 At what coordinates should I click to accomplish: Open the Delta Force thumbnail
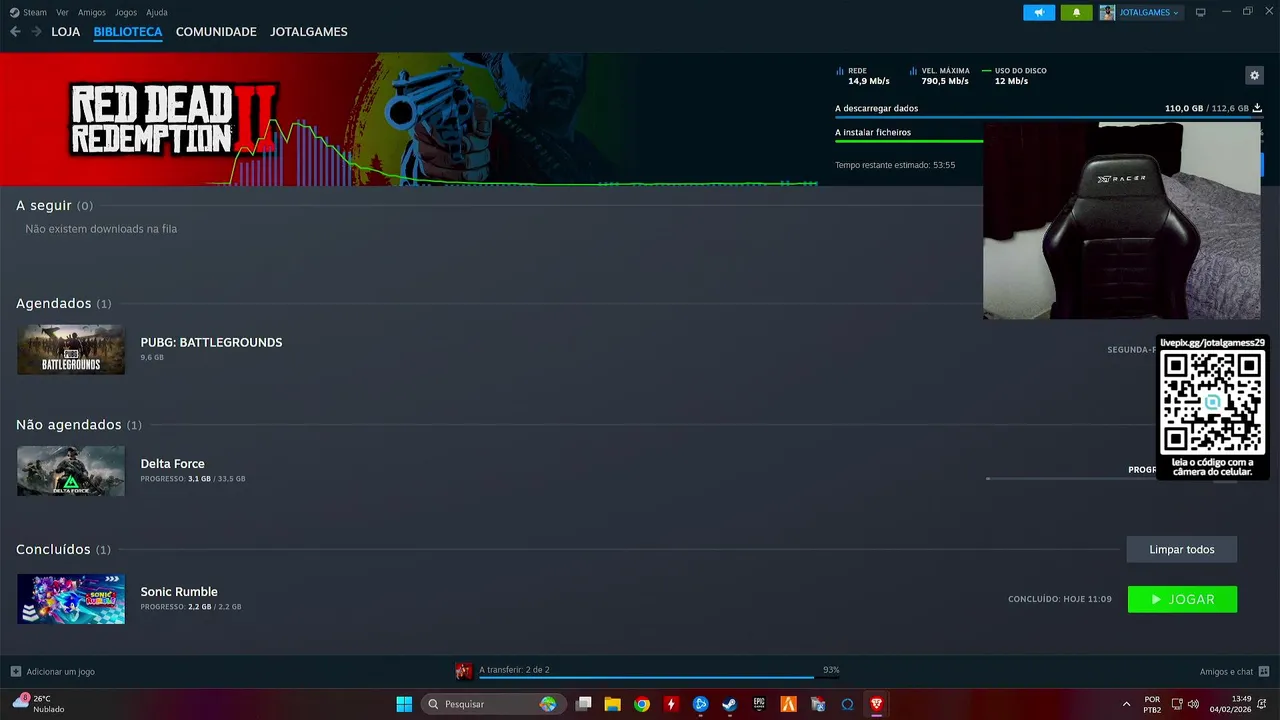pyautogui.click(x=71, y=471)
